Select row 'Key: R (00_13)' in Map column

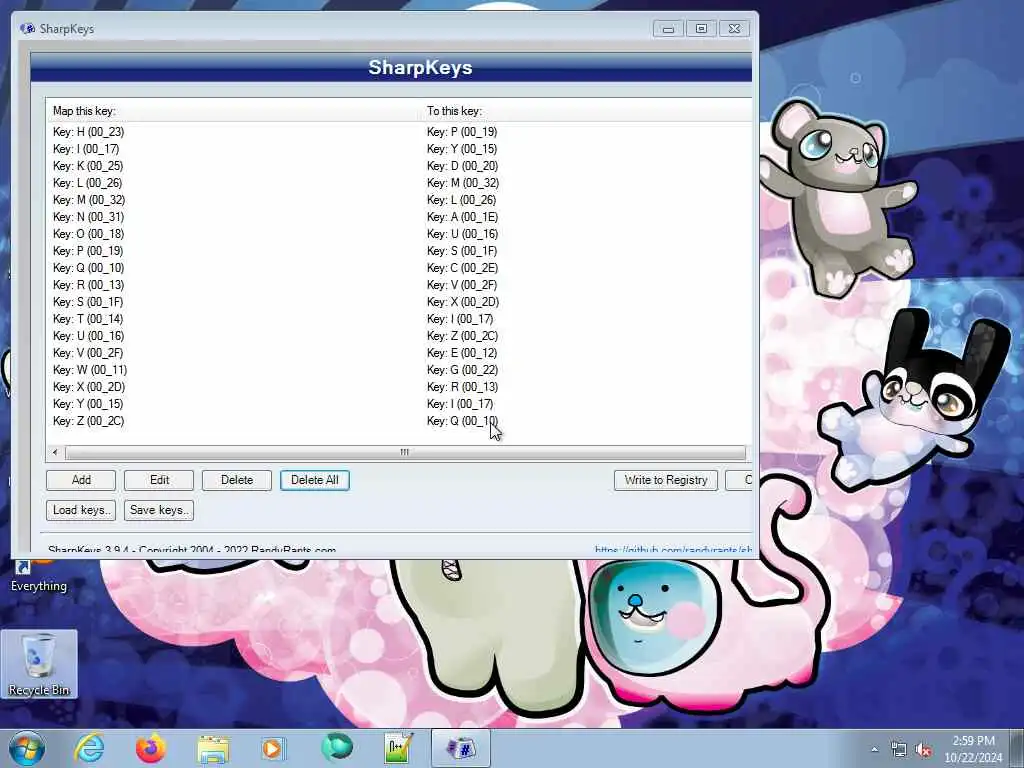point(88,285)
